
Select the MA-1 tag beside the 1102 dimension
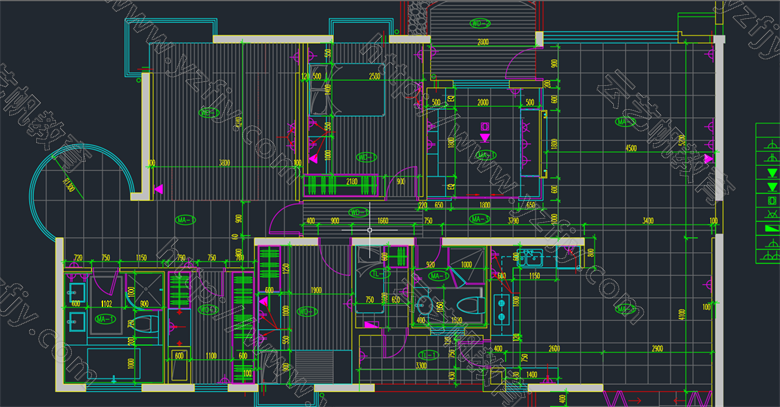tap(106, 318)
